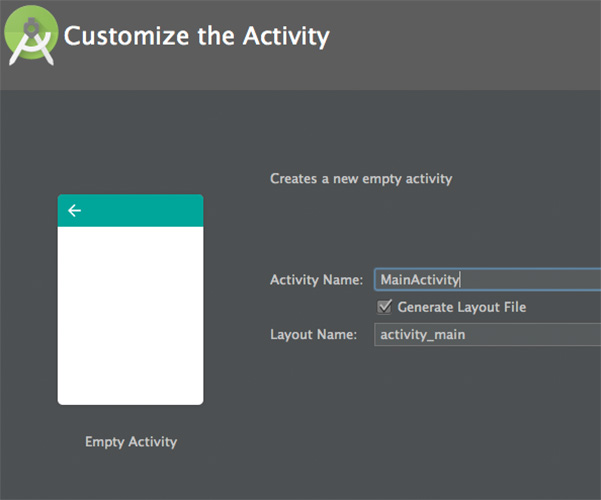This screenshot has width=601, height=500.
Task: Click the checkmark box beside Generate Layout File
Action: coord(384,307)
